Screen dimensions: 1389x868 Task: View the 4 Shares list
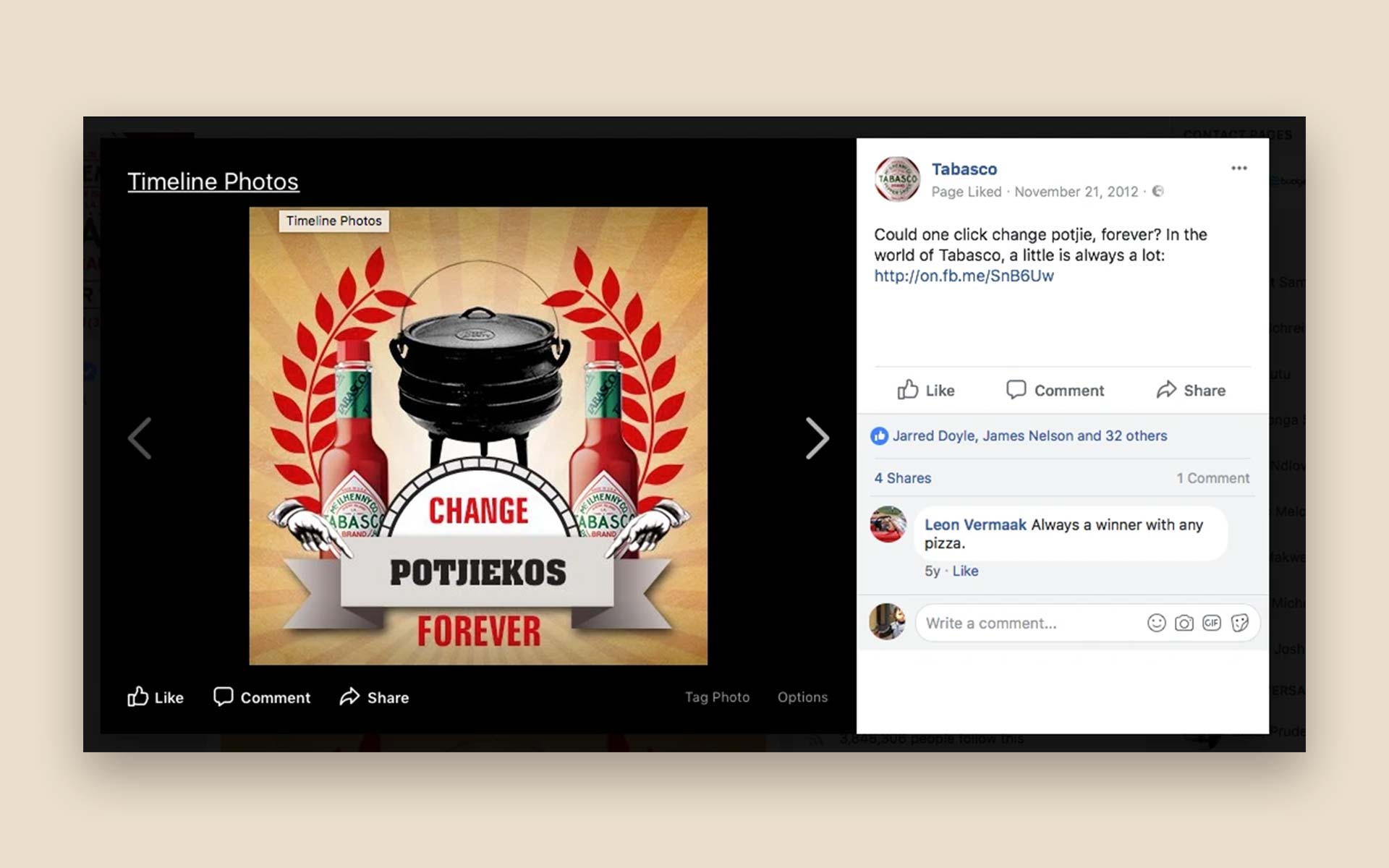[x=902, y=478]
